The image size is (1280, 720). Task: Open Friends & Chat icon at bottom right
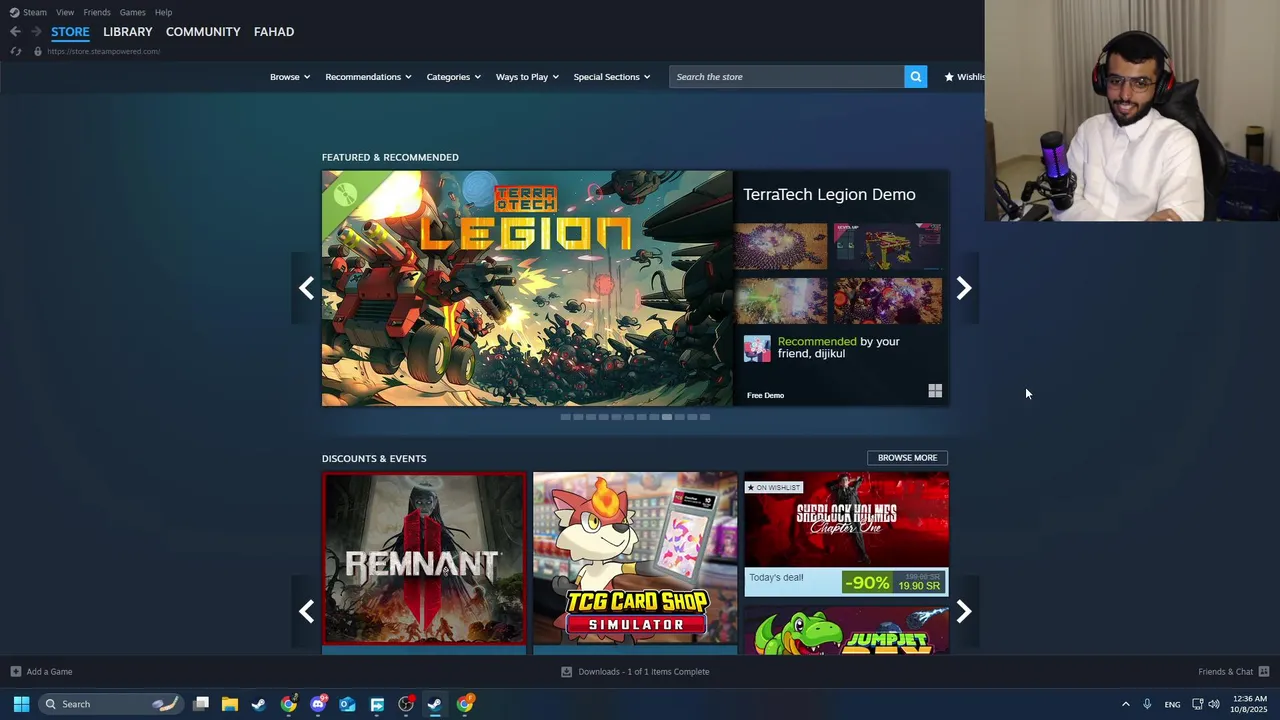click(x=1264, y=672)
